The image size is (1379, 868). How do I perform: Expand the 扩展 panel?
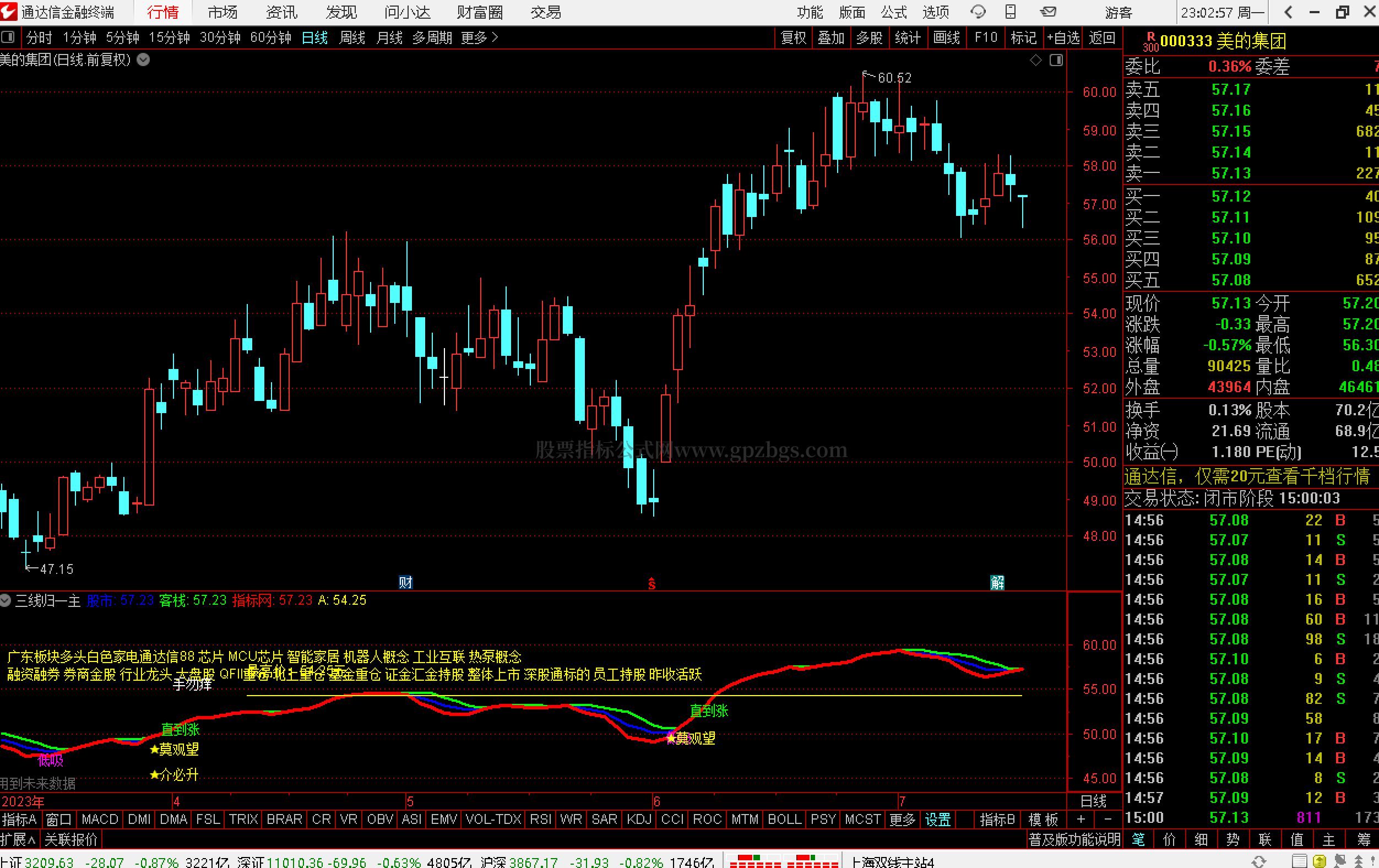(18, 839)
